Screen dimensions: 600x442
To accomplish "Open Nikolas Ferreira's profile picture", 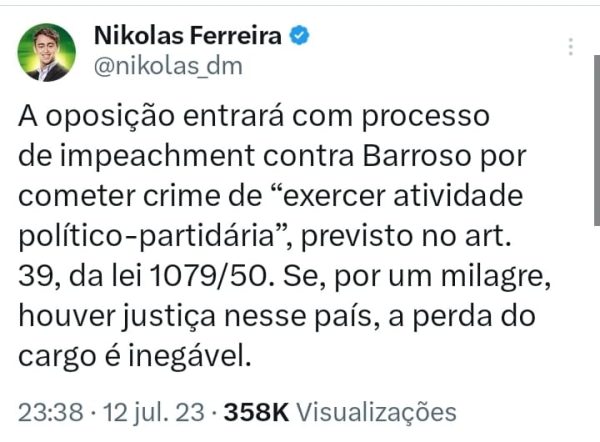I will (47, 50).
